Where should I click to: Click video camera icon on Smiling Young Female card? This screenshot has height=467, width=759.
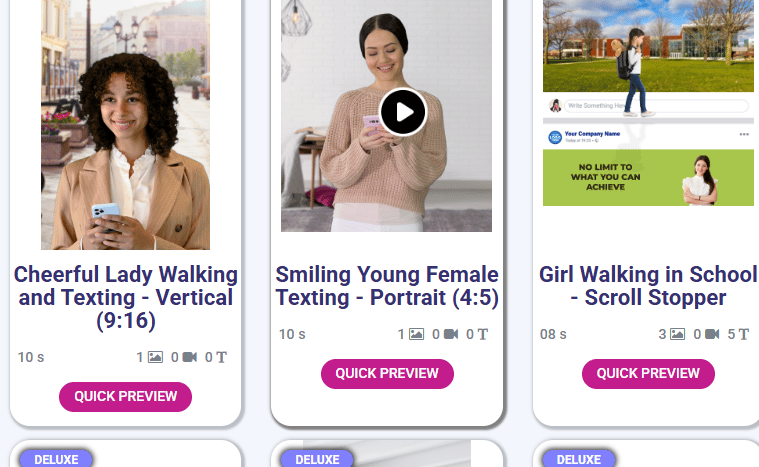pyautogui.click(x=451, y=334)
